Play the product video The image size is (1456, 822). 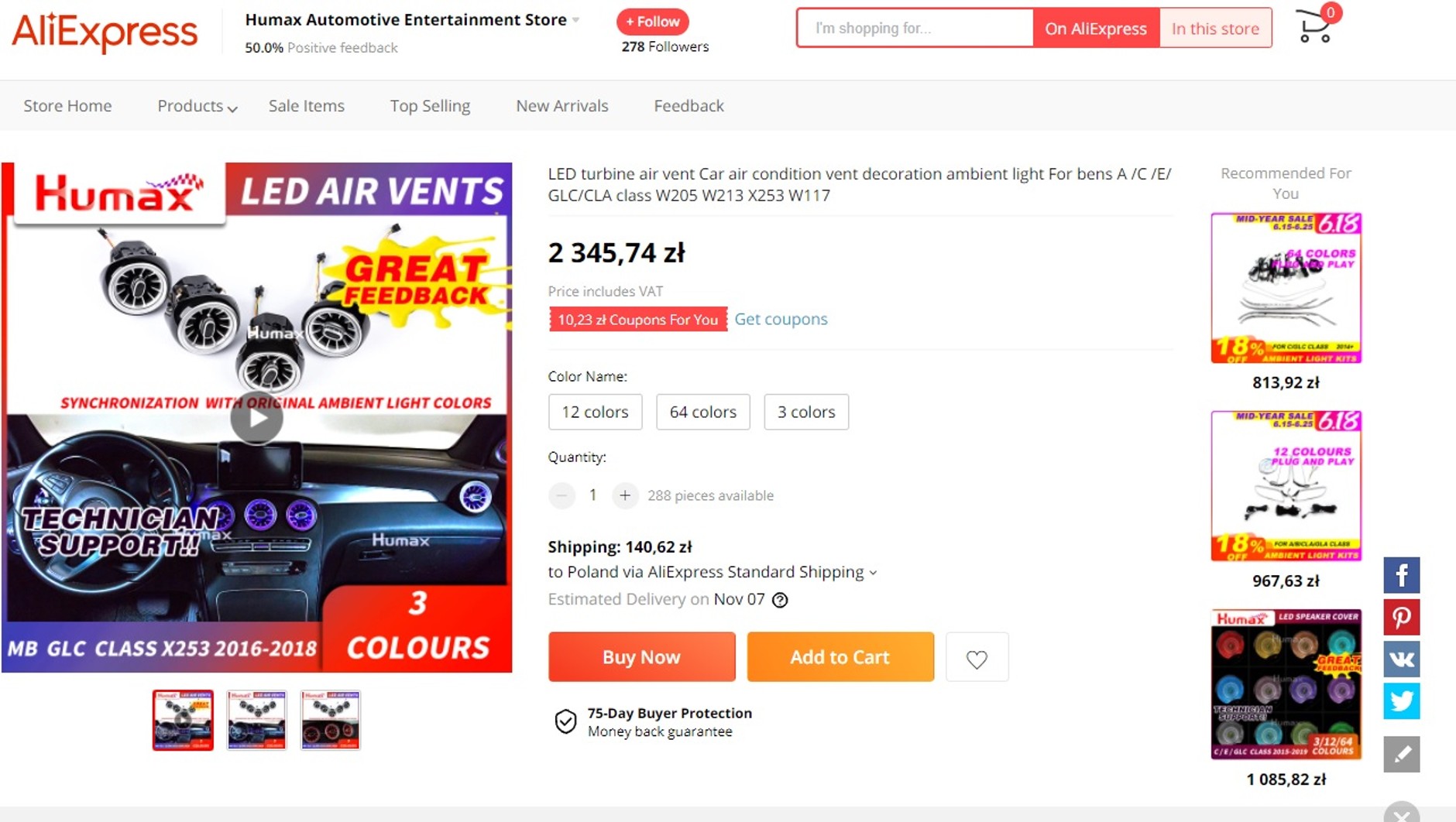point(256,418)
